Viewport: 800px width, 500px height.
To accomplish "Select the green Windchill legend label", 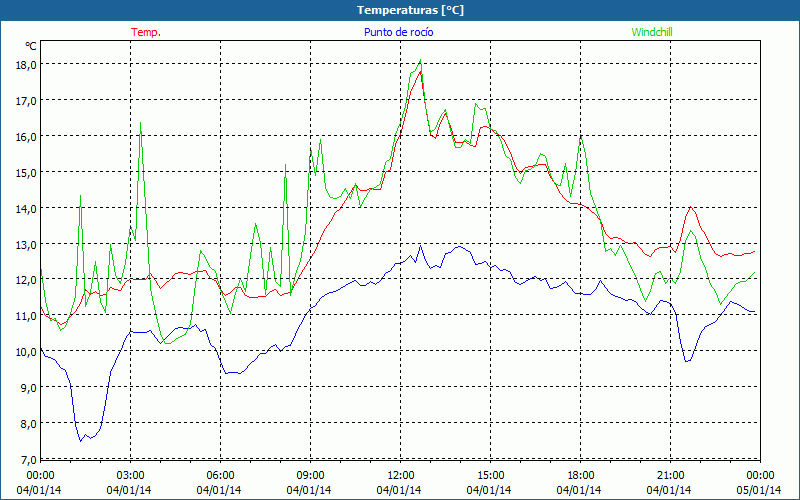I will [x=652, y=32].
